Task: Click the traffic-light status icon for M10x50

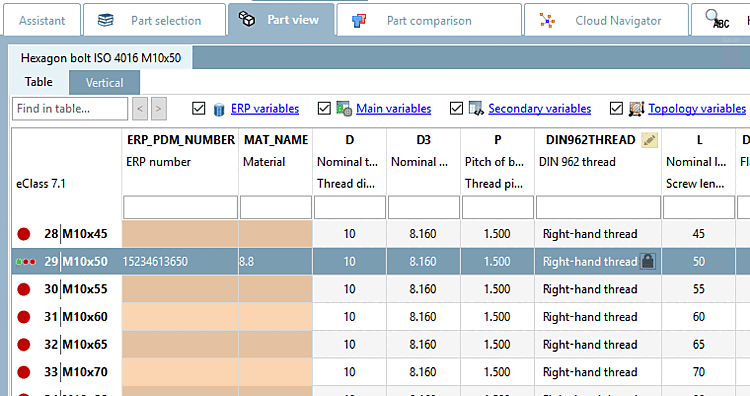Action: click(x=25, y=262)
